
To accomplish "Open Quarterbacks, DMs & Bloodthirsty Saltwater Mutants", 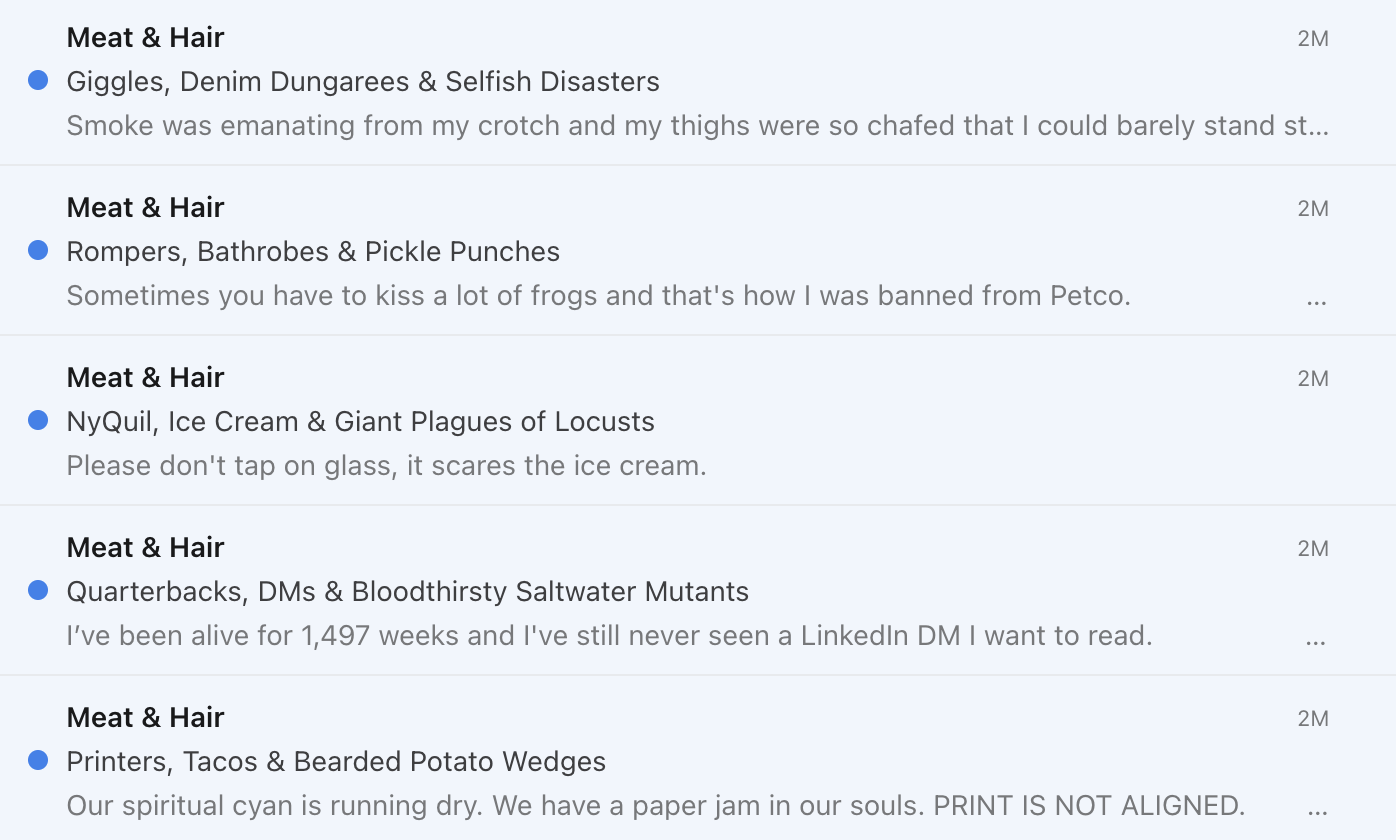I will [408, 591].
